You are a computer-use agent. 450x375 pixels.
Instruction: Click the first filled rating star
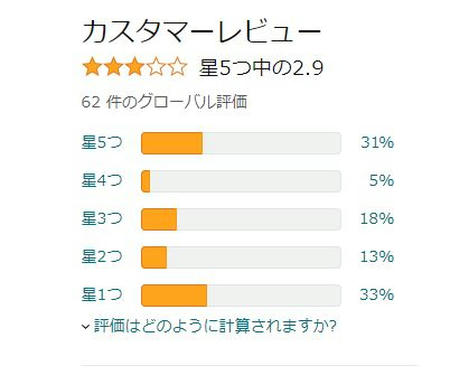[92, 67]
